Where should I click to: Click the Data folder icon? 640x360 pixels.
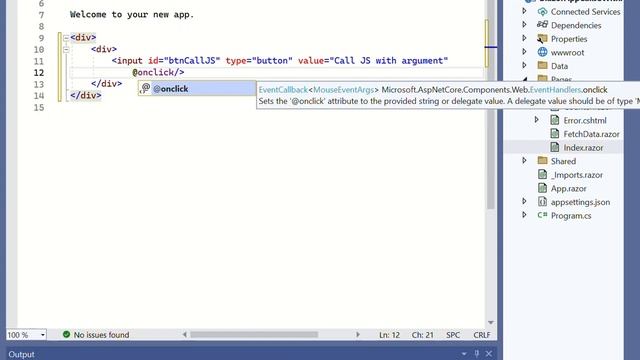(542, 66)
